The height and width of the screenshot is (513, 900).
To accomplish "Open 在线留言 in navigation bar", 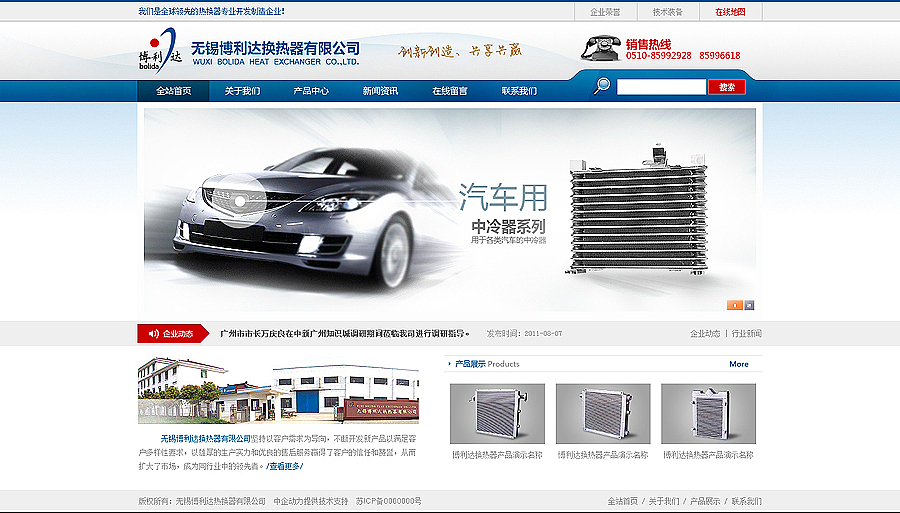I will click(x=449, y=91).
